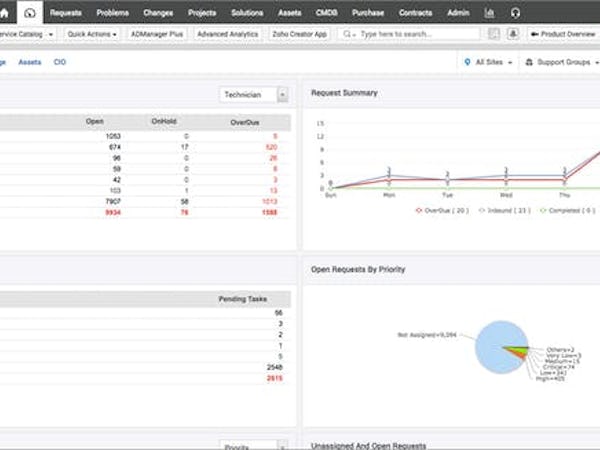The height and width of the screenshot is (450, 600).
Task: Open the Solutions menu
Action: 247,13
